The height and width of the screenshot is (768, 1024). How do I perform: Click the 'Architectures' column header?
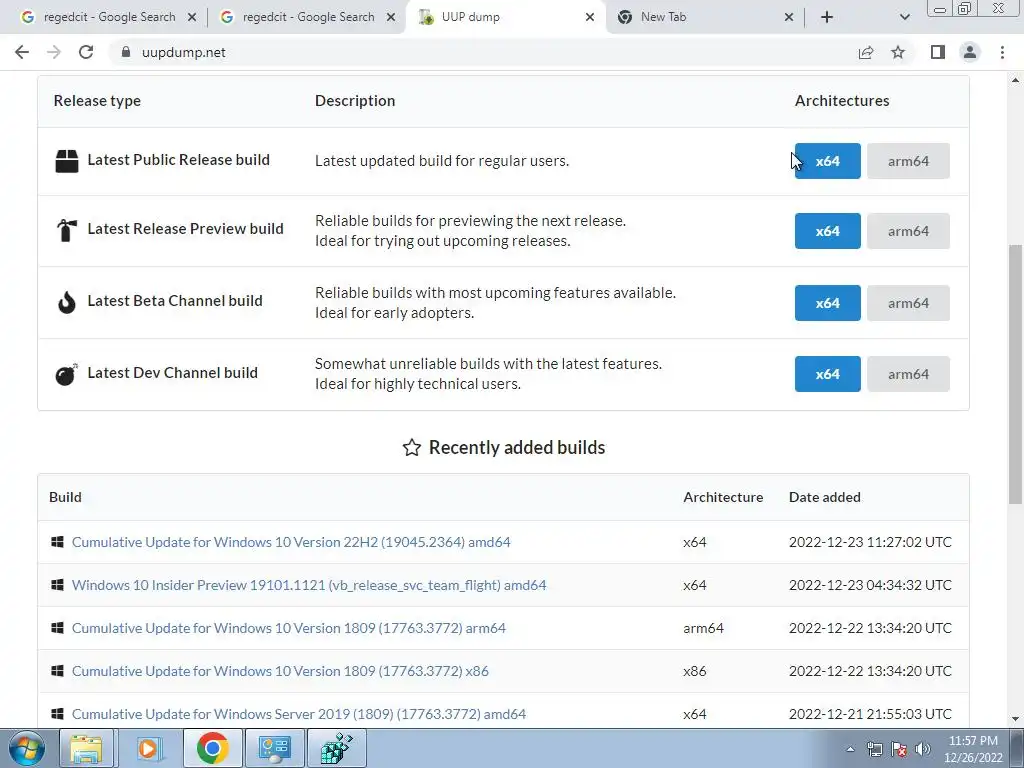click(842, 101)
